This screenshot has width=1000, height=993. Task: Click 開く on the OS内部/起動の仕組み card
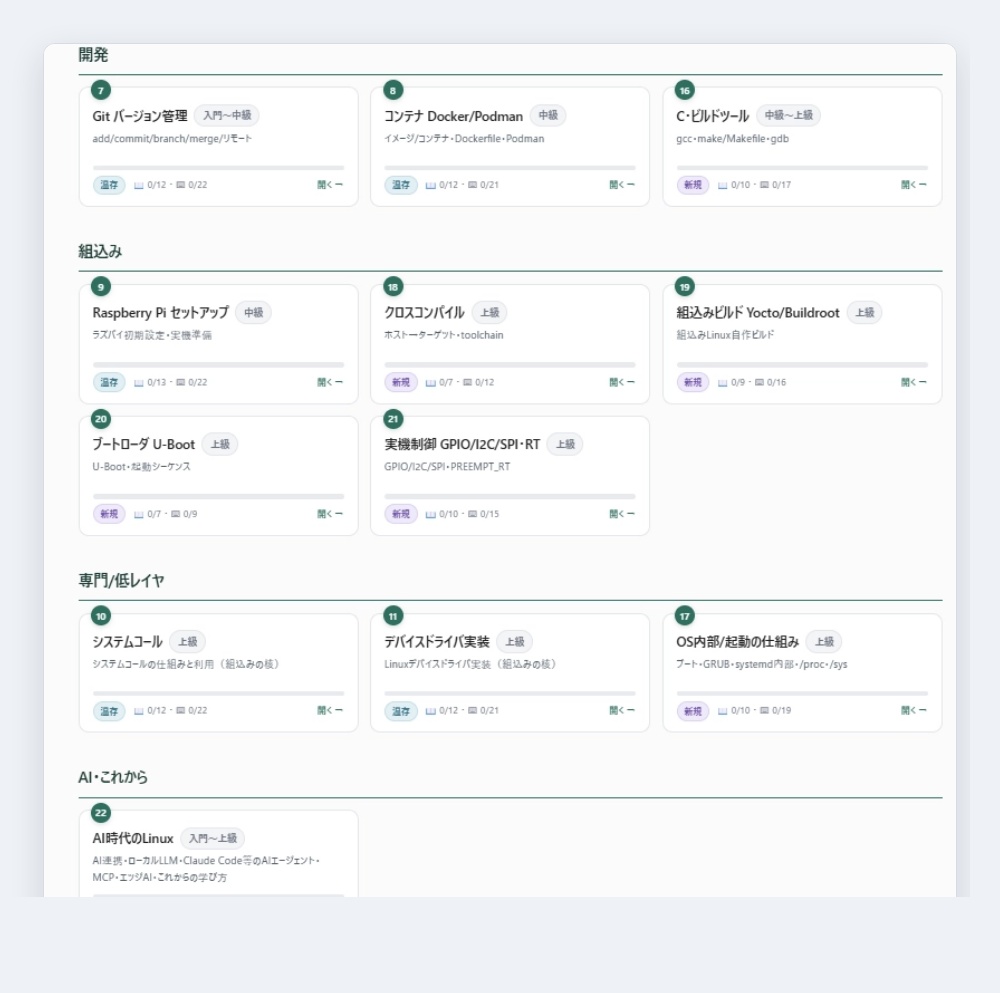[913, 710]
